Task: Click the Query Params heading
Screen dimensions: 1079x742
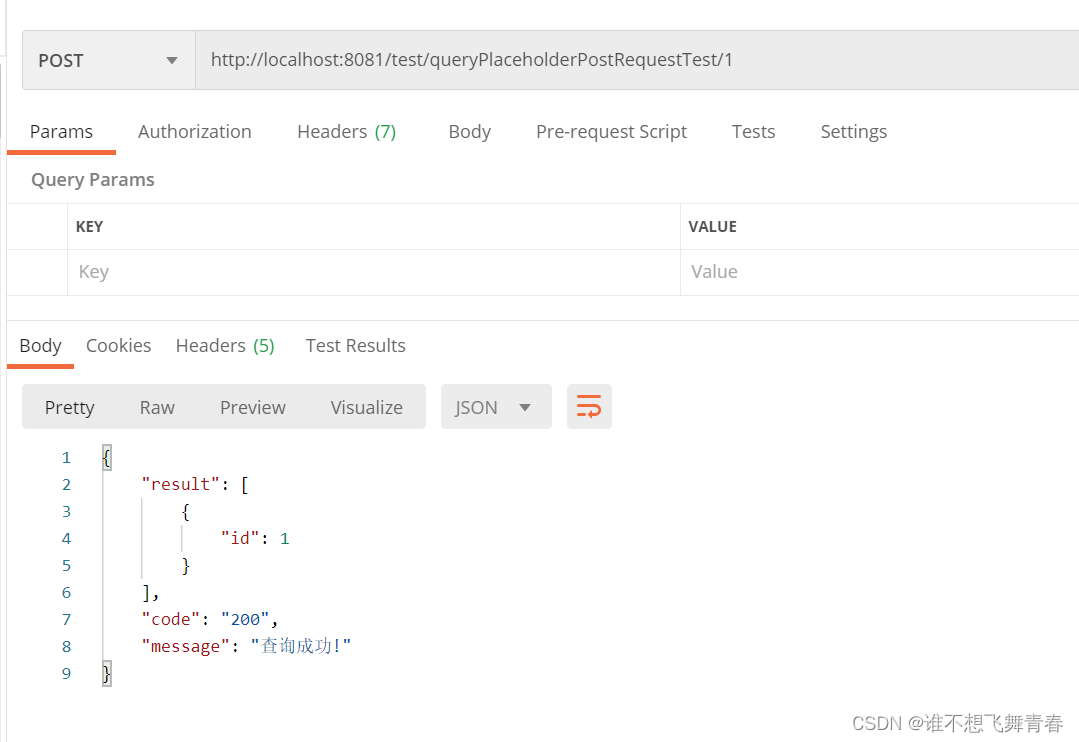Action: (93, 180)
